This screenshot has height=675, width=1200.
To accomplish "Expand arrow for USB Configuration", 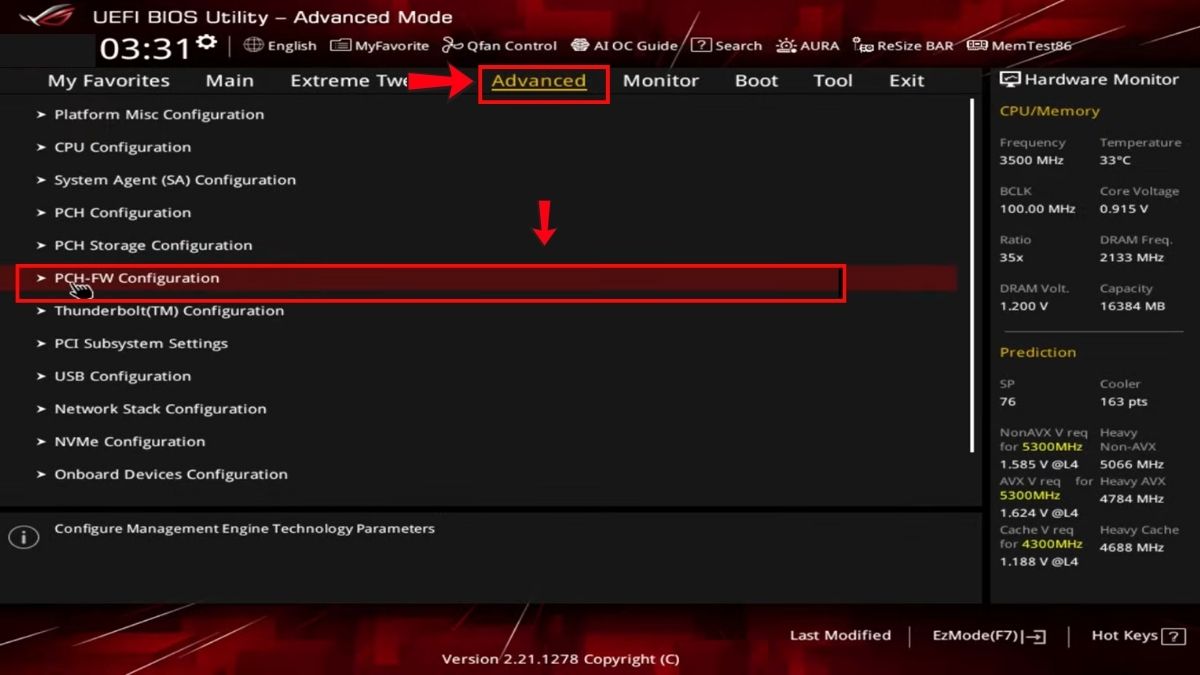I will point(41,377).
